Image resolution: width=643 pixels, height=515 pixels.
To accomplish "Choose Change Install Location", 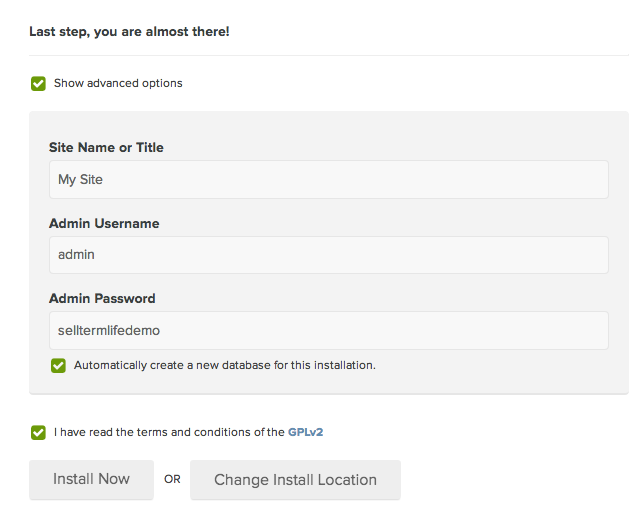I will pos(295,480).
